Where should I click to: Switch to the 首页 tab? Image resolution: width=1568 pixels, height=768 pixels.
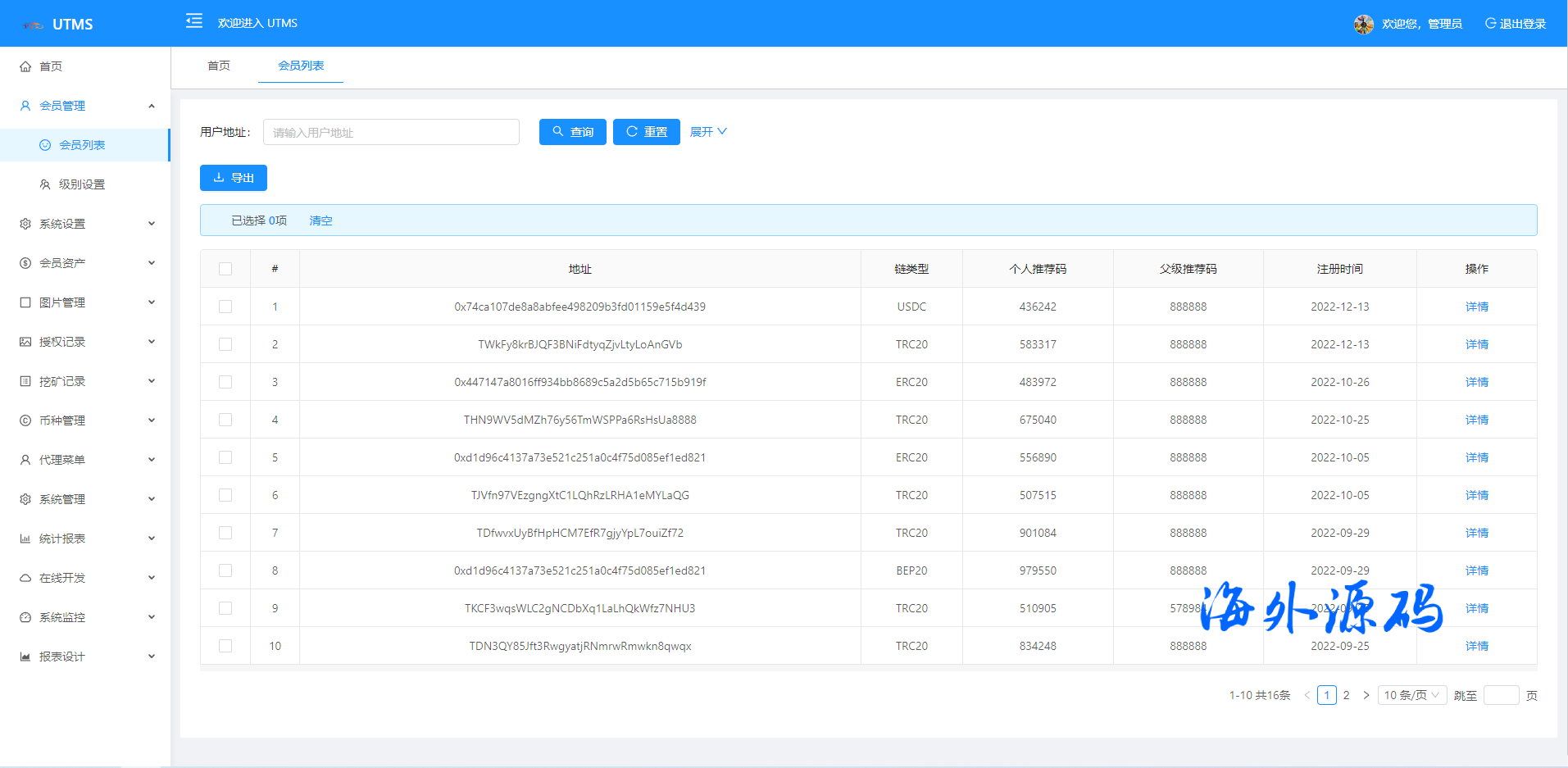219,66
